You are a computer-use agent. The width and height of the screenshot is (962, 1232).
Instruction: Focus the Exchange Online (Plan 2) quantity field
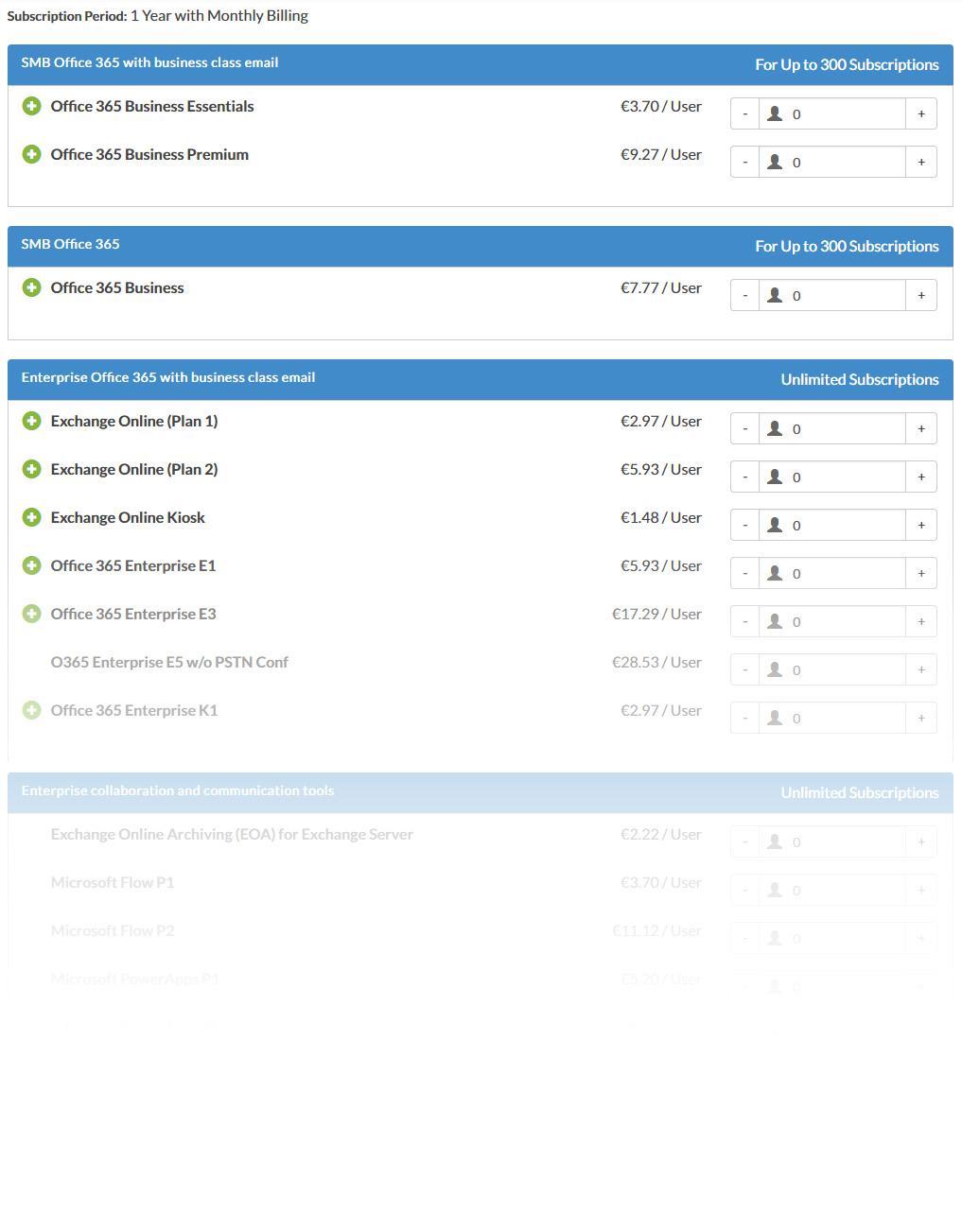[831, 477]
